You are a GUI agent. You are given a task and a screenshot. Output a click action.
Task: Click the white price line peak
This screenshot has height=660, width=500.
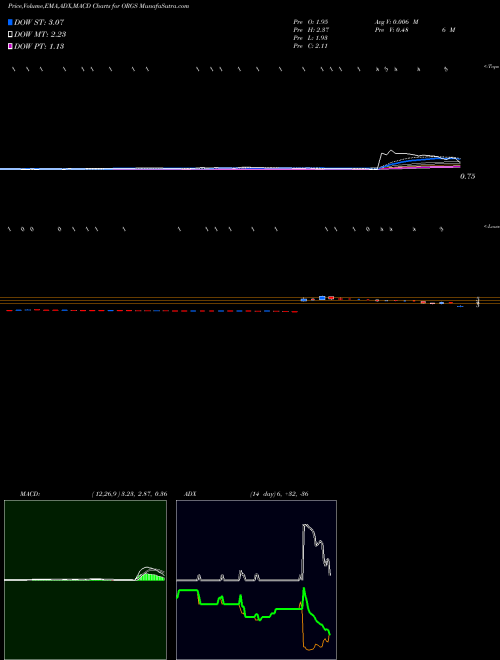(x=391, y=151)
